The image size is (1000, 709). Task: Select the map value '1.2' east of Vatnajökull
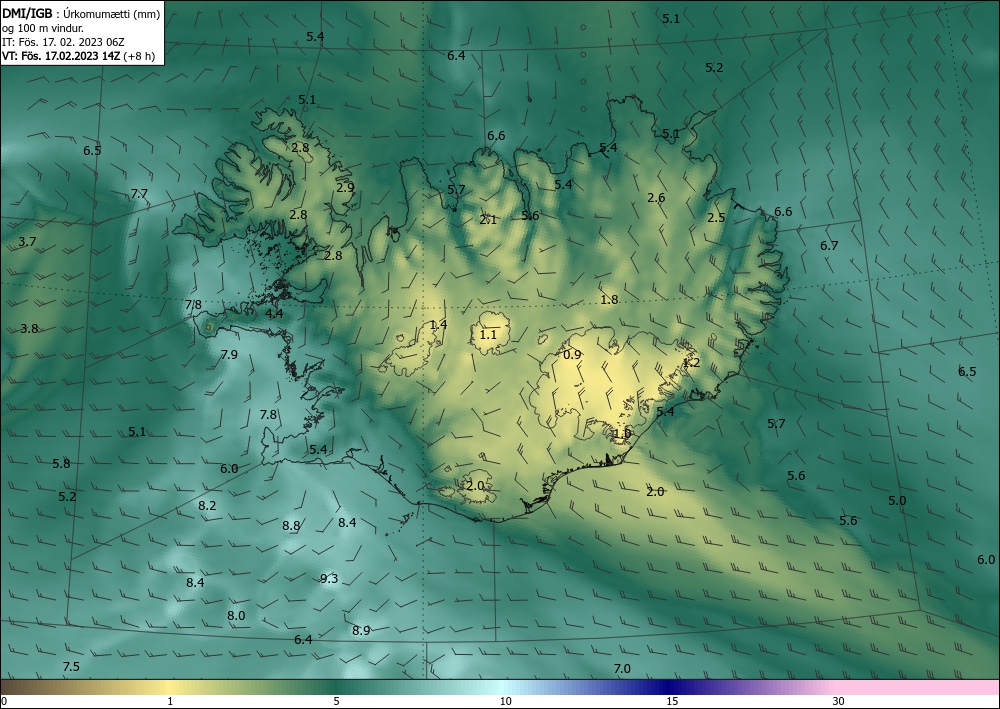pyautogui.click(x=691, y=363)
